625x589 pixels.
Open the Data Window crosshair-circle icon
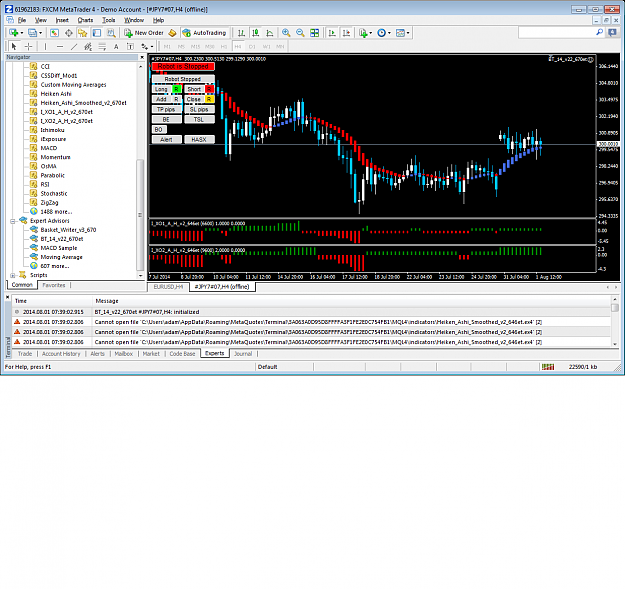pyautogui.click(x=69, y=33)
